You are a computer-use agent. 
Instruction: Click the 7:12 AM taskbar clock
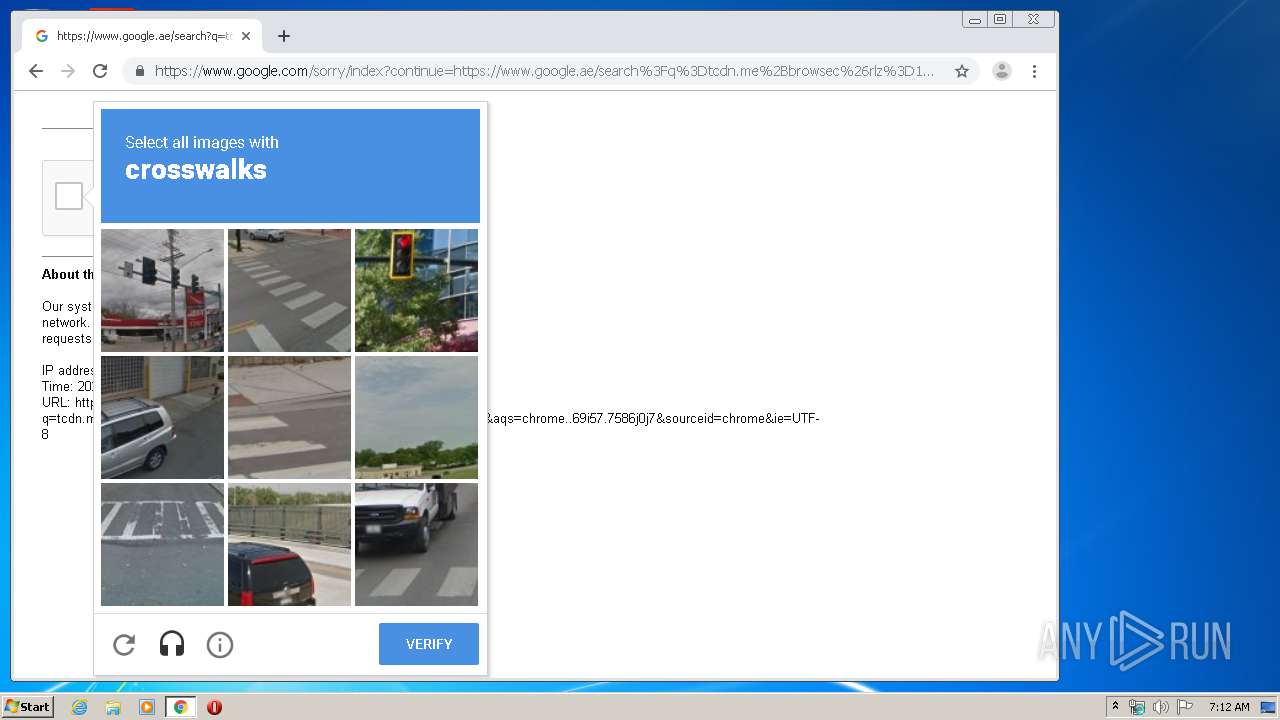(x=1229, y=707)
